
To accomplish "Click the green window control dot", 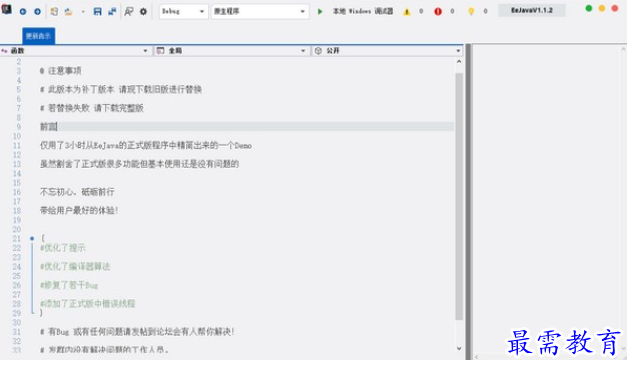I will 589,8.
